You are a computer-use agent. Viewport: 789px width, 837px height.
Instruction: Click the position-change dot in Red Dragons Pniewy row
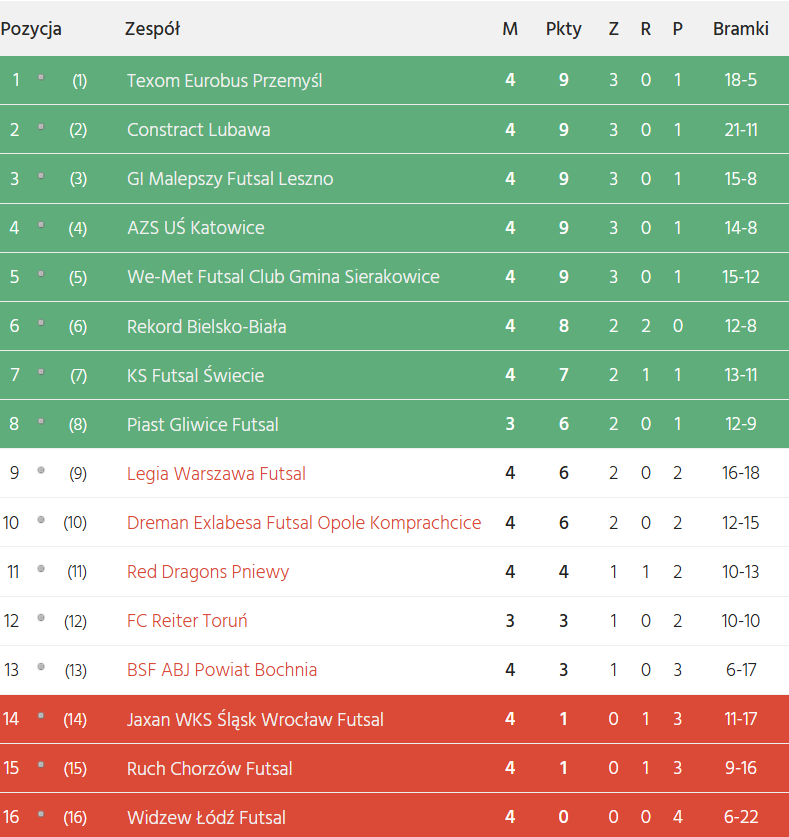(41, 569)
